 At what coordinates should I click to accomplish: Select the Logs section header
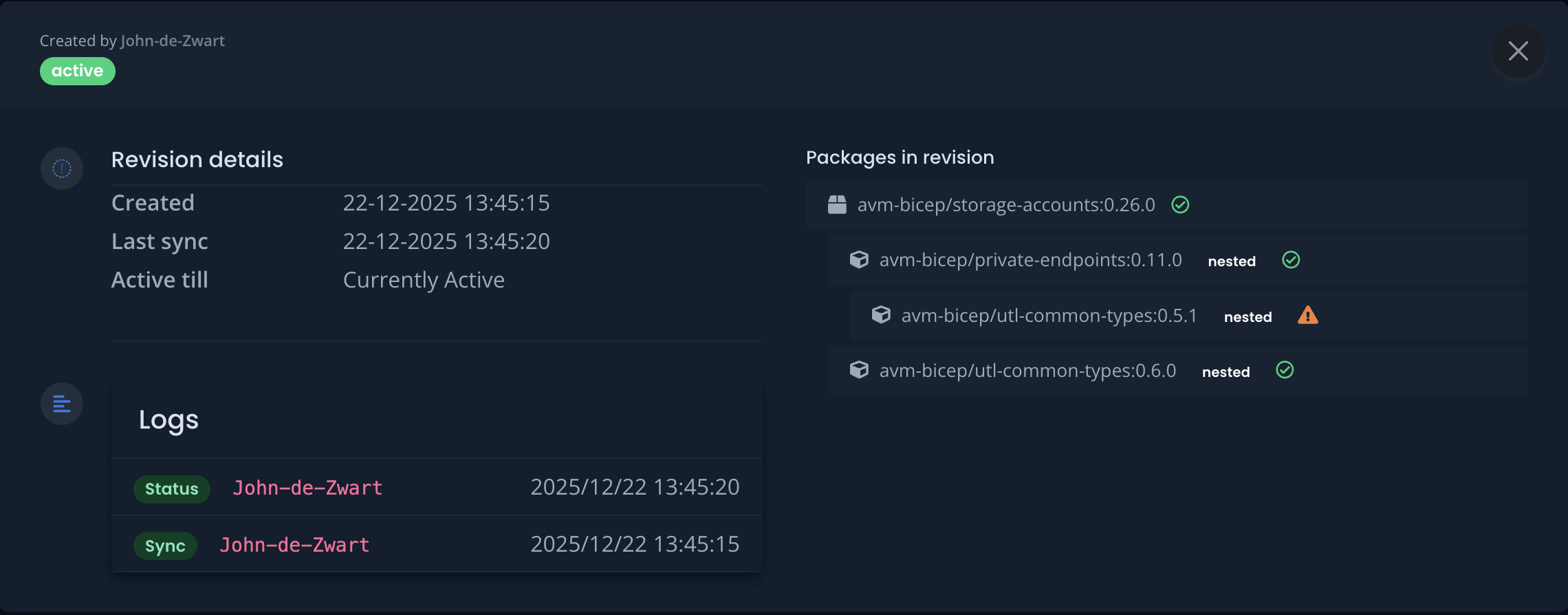[169, 420]
